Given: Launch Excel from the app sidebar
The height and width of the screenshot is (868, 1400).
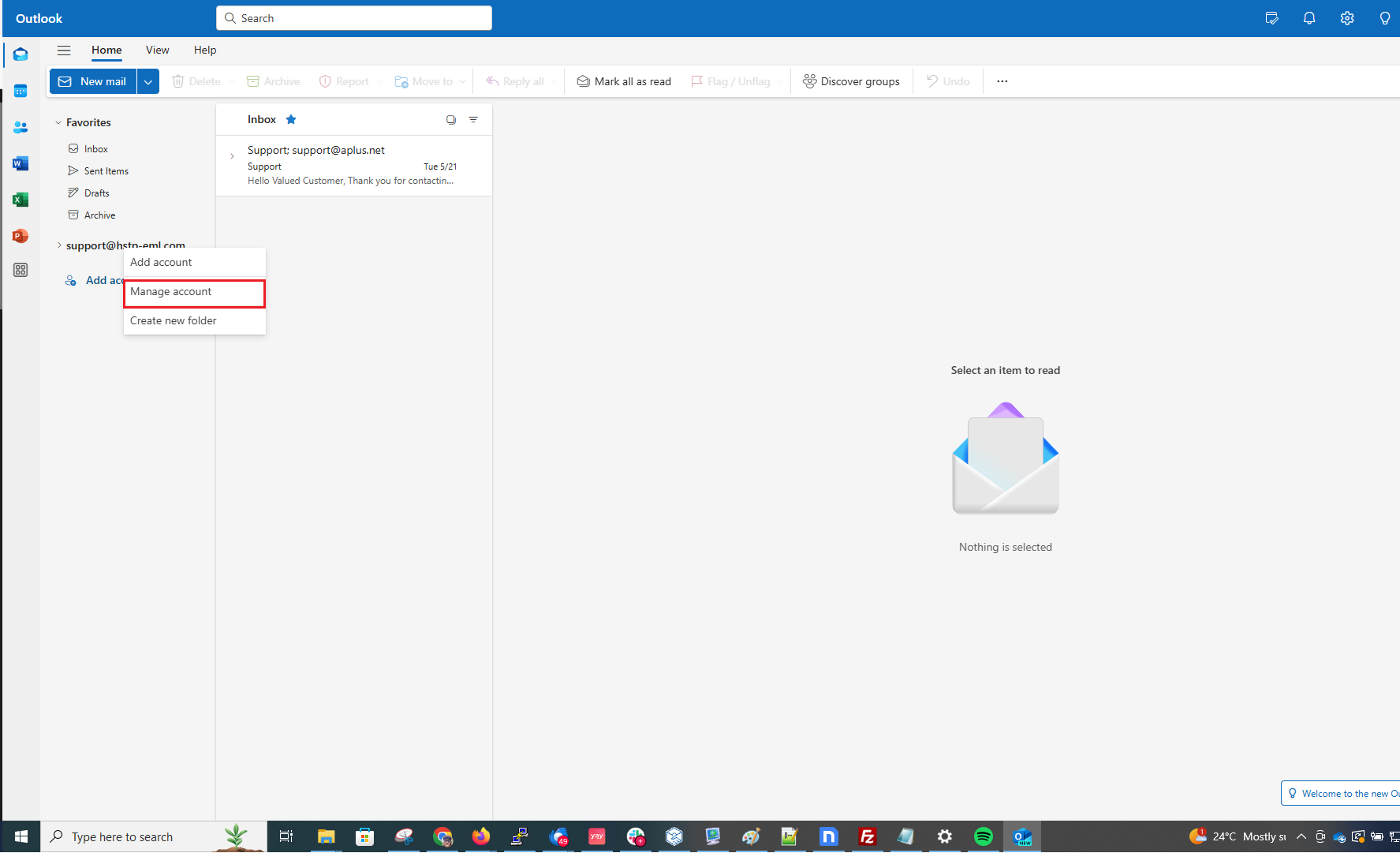Looking at the screenshot, I should (21, 200).
